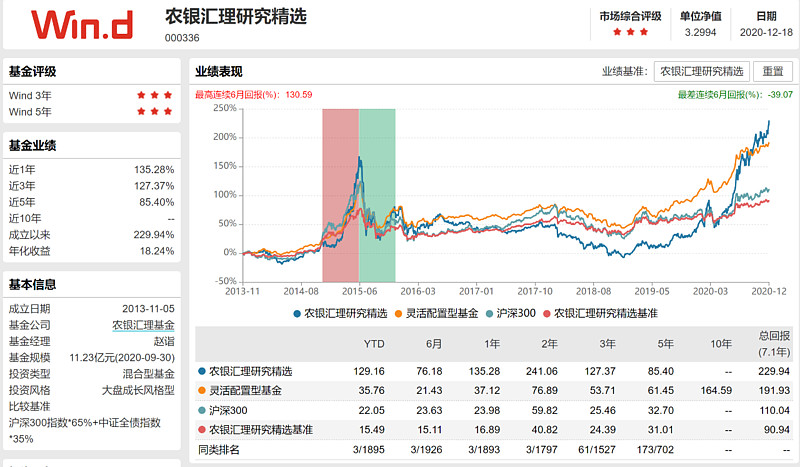Open the 业绩基准 农银汇理研究精选 selector
800x467 pixels.
pyautogui.click(x=702, y=71)
